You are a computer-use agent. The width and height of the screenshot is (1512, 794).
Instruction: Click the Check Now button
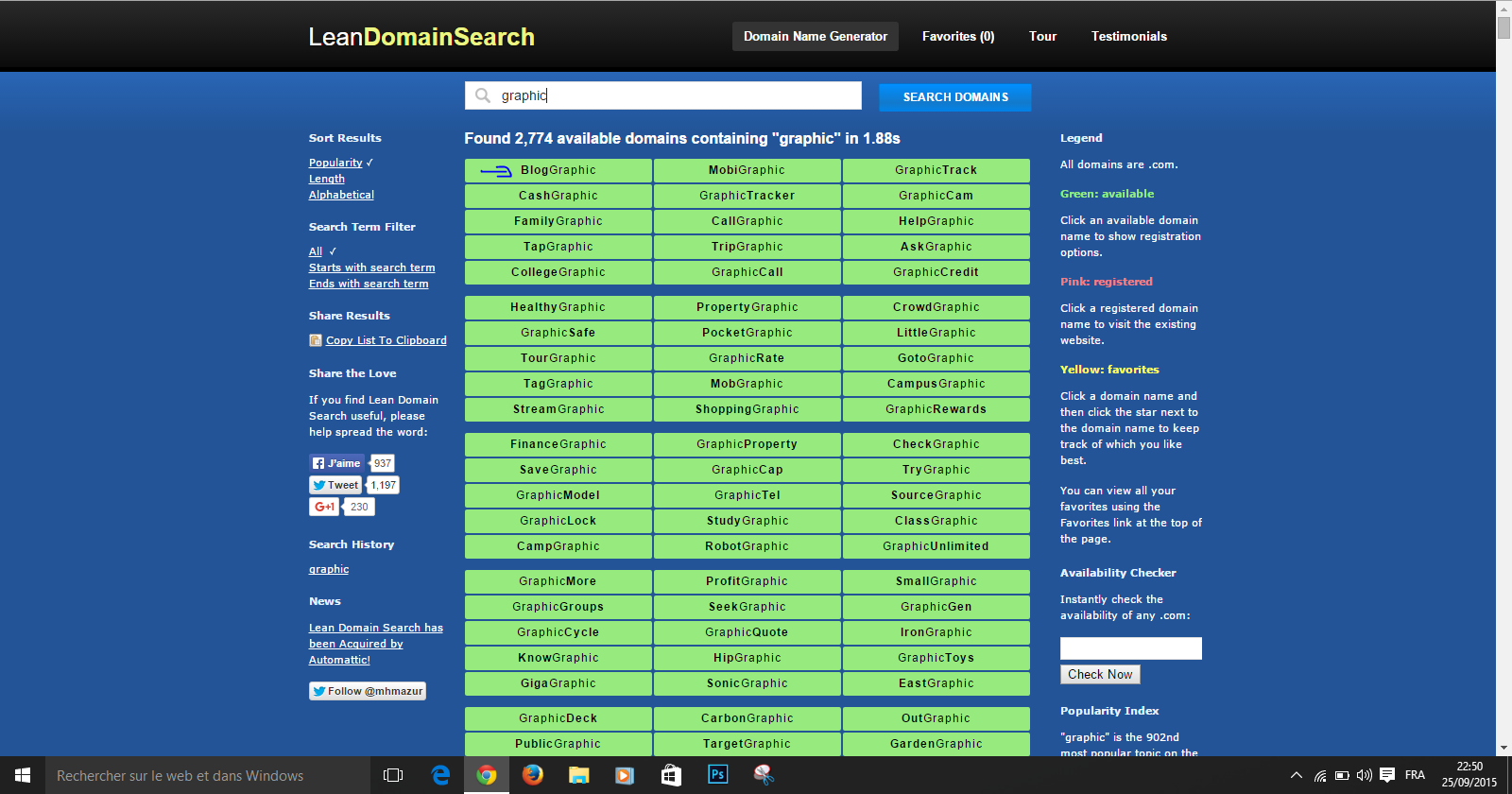pos(1100,674)
